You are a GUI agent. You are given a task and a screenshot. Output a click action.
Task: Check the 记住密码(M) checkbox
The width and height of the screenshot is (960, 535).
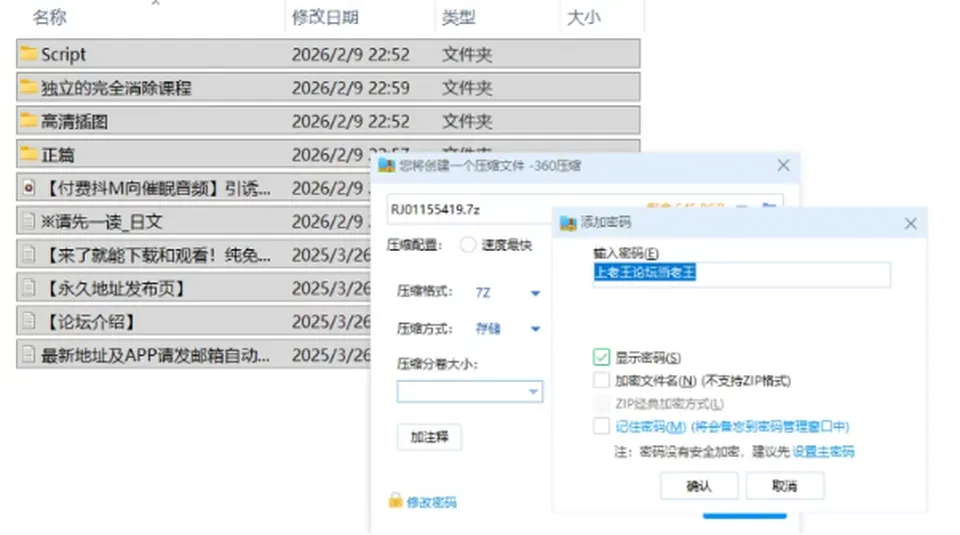click(x=601, y=426)
